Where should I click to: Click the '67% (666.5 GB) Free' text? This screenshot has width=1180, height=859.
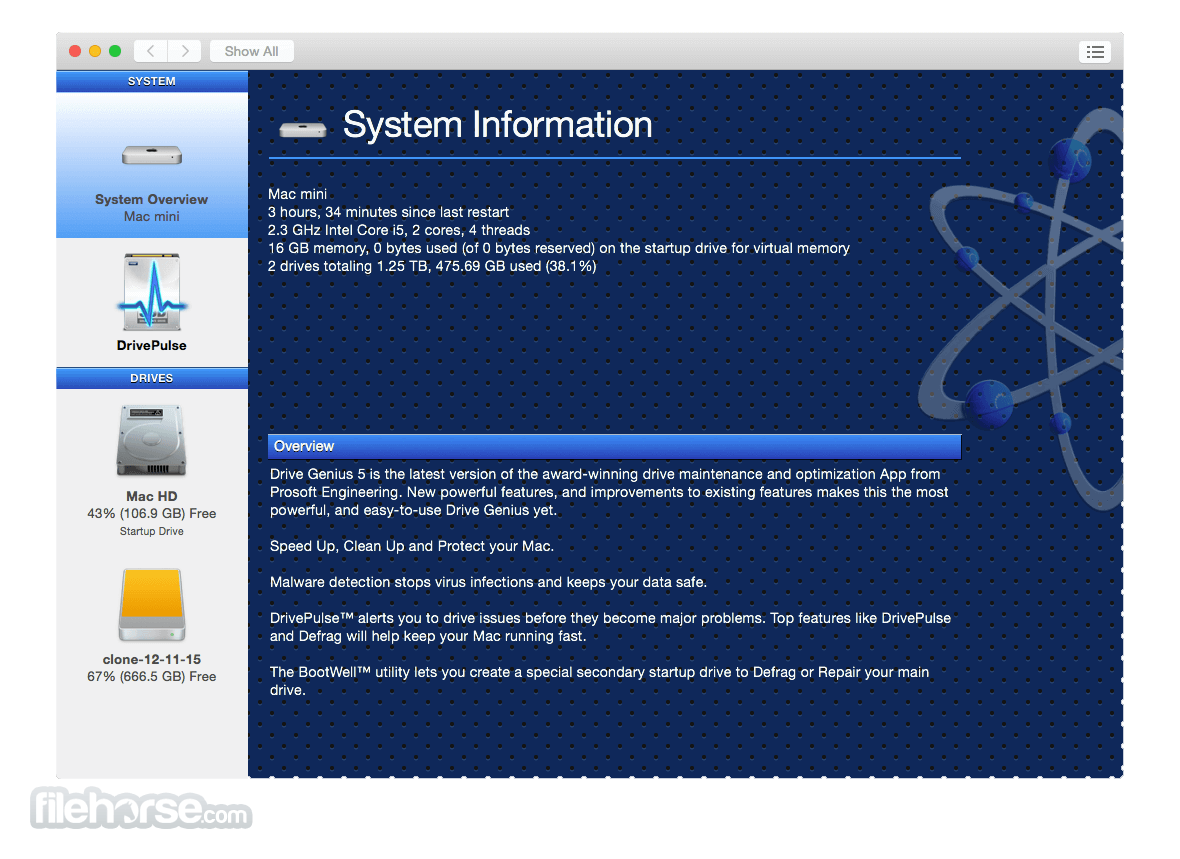coord(151,677)
